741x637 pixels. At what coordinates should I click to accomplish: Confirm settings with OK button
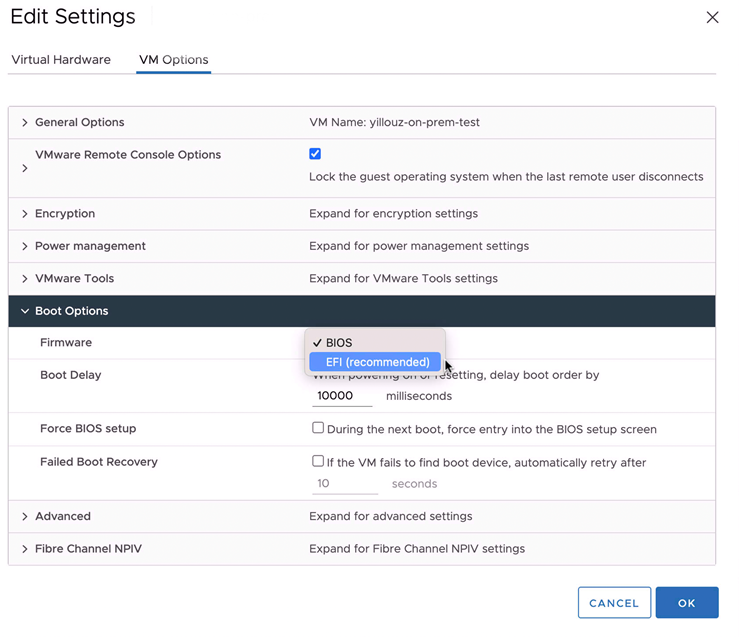pyautogui.click(x=687, y=603)
